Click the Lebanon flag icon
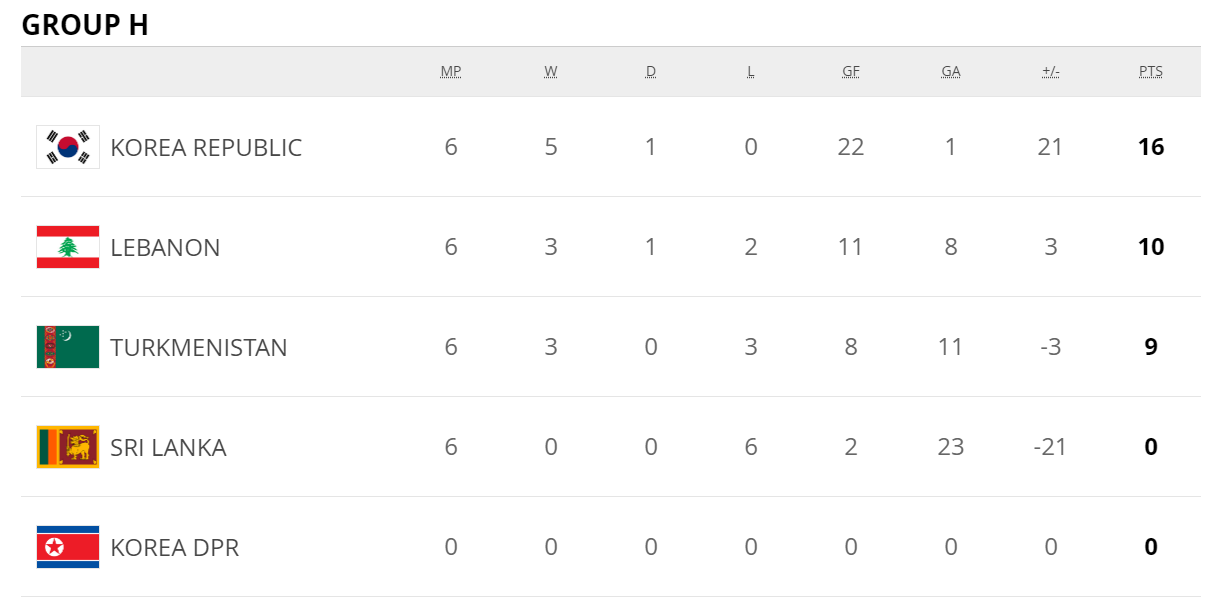Viewport: 1209px width, 615px height. click(68, 247)
